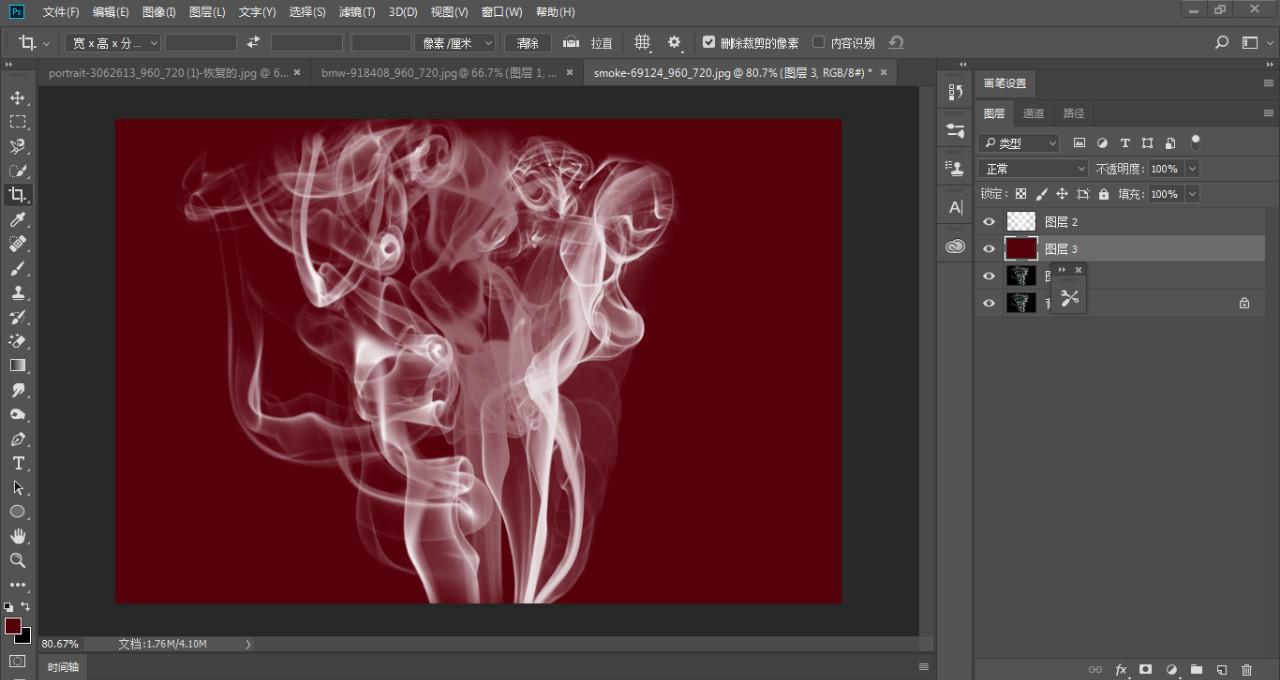Toggle layer filter on/off switch
1280x680 pixels.
point(1195,143)
